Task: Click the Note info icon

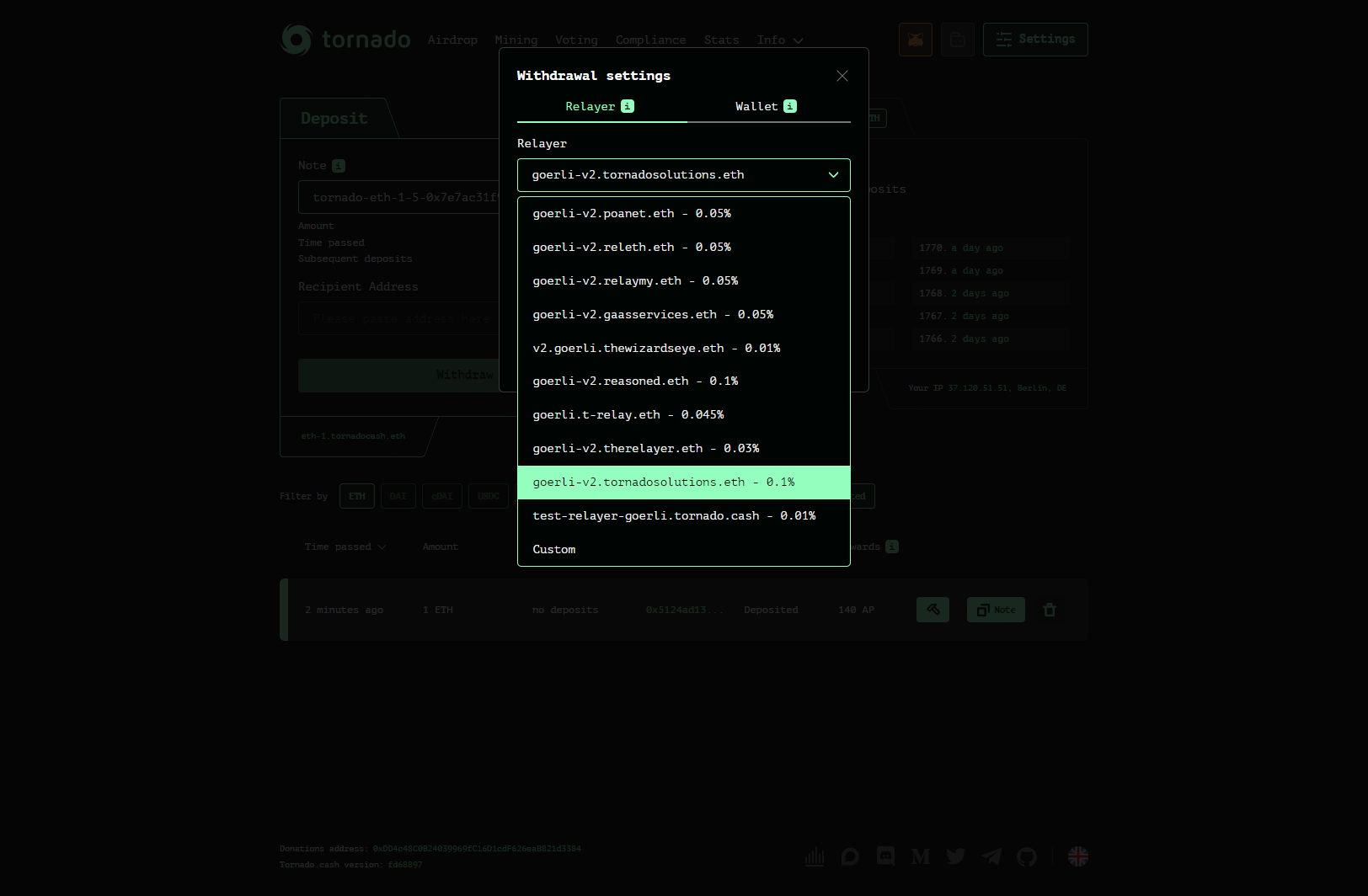Action: click(339, 166)
